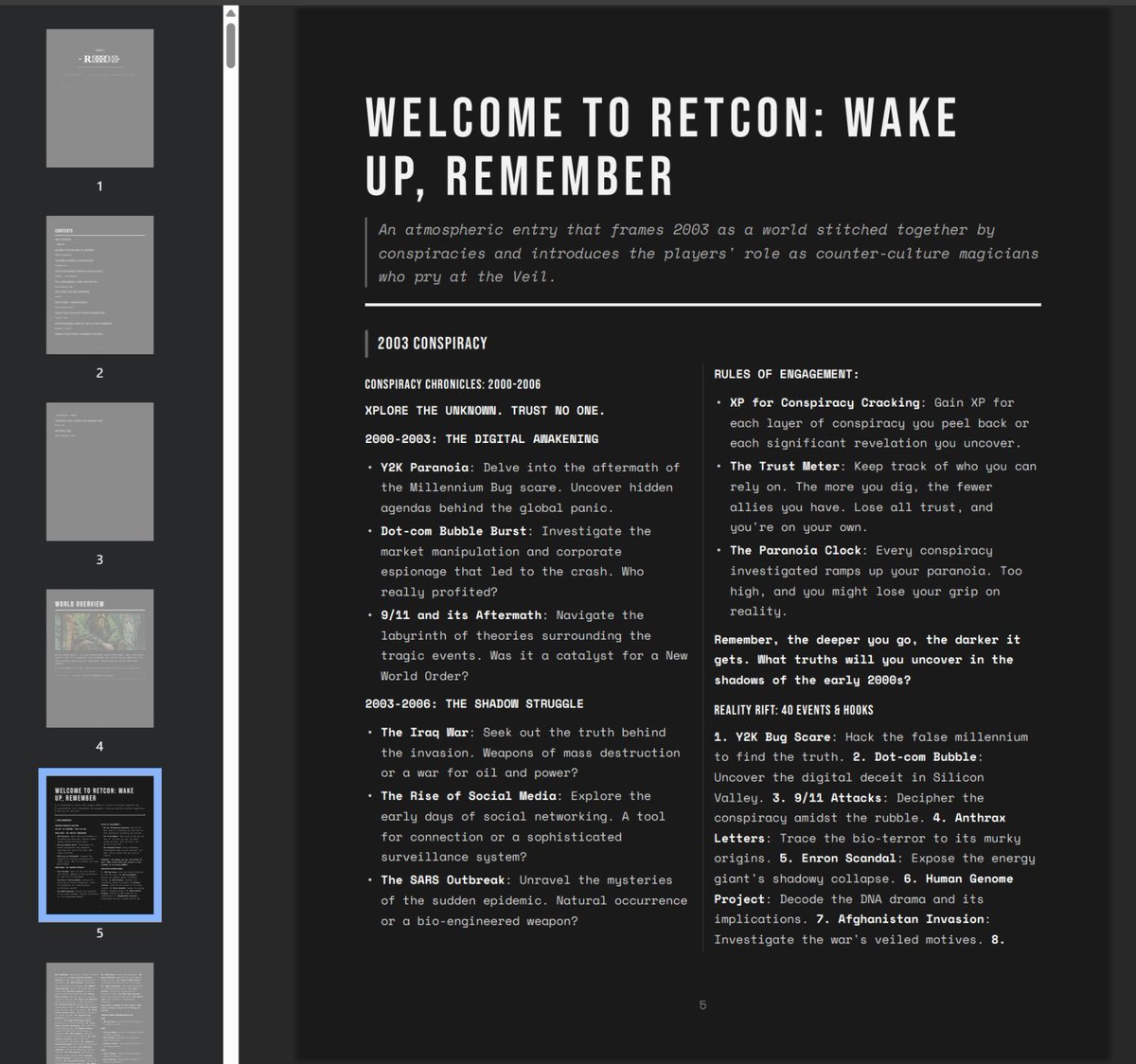
Task: Click the 'RULES OF ENGAGEMENT:' heading
Action: coord(787,374)
